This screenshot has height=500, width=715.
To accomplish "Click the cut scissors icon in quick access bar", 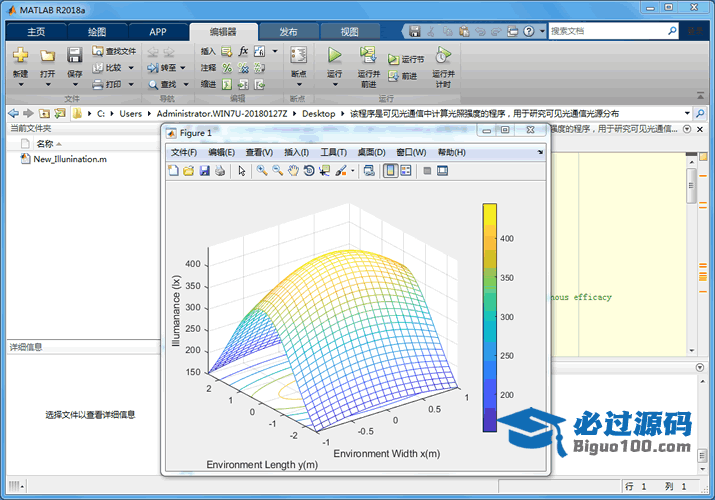I will [431, 31].
